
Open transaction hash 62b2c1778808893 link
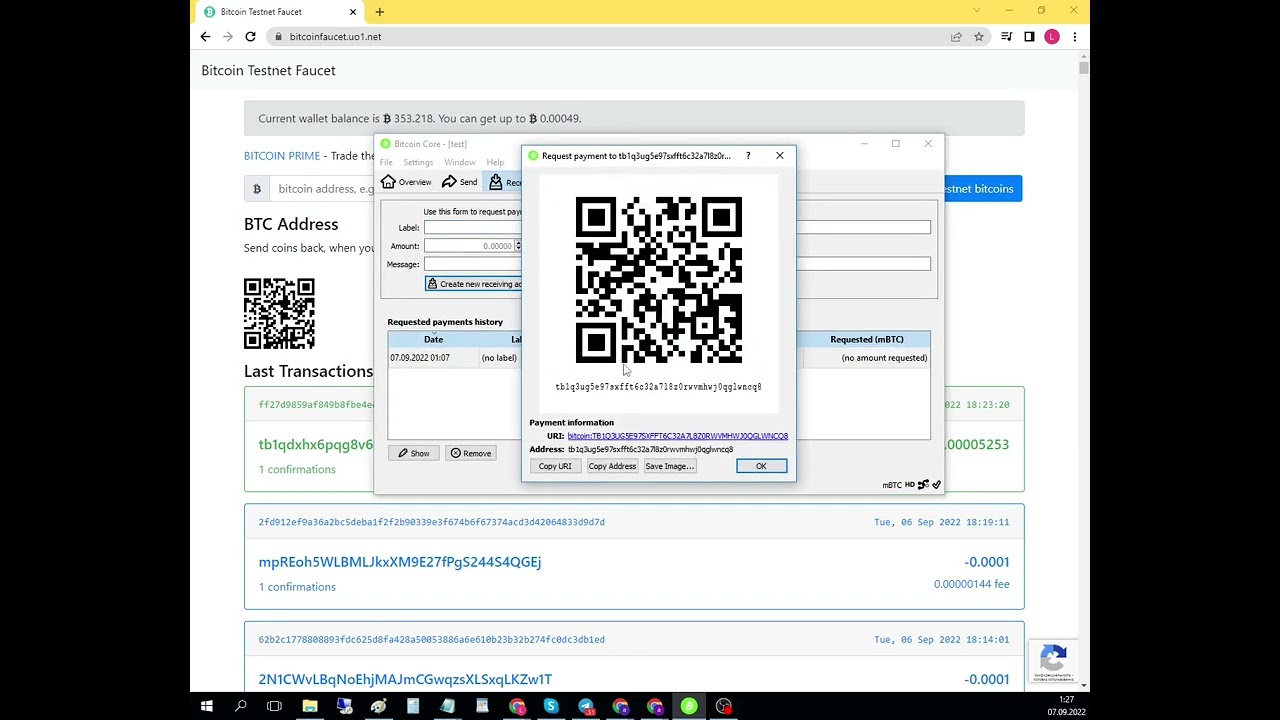coord(431,640)
